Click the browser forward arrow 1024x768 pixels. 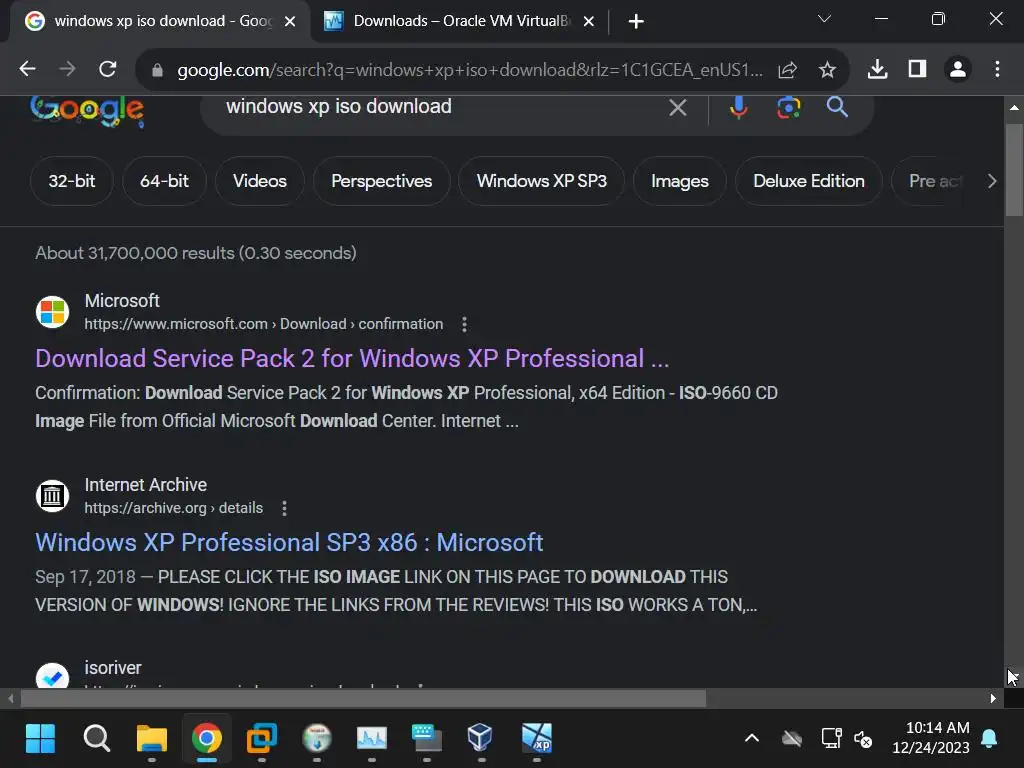[x=67, y=69]
